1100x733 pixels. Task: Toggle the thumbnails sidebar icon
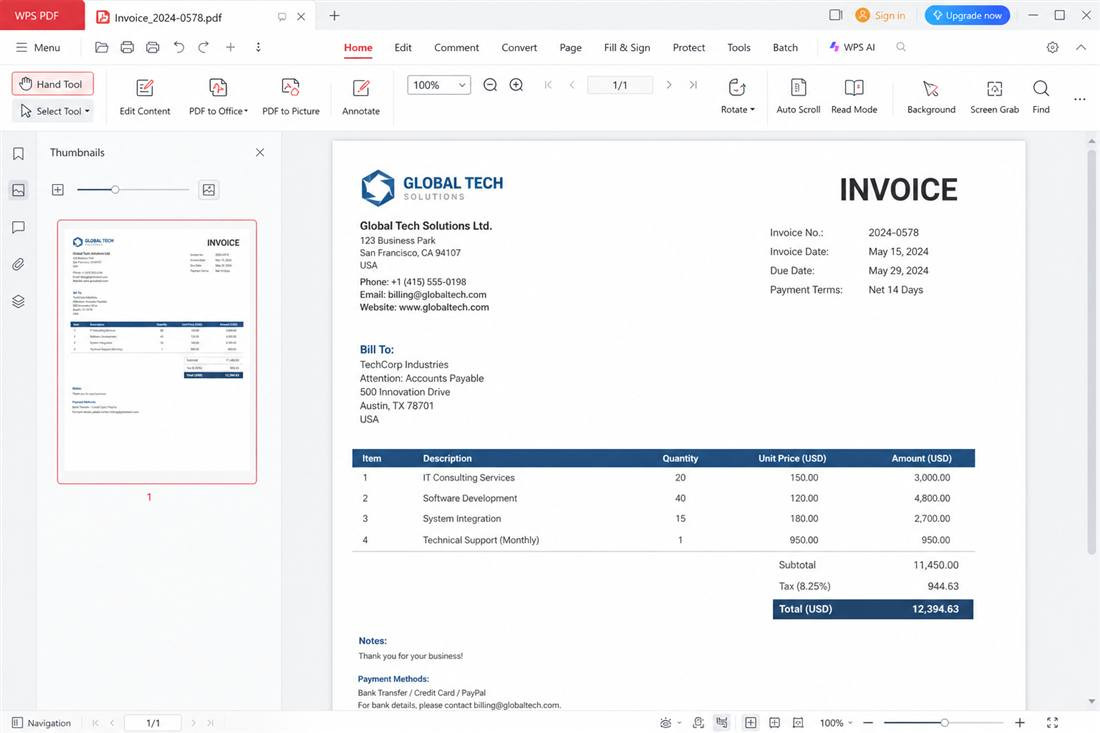tap(18, 190)
